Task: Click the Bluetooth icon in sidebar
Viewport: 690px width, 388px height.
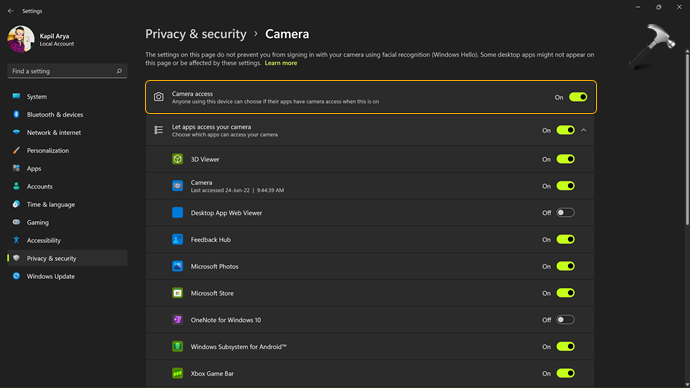Action: [16, 114]
